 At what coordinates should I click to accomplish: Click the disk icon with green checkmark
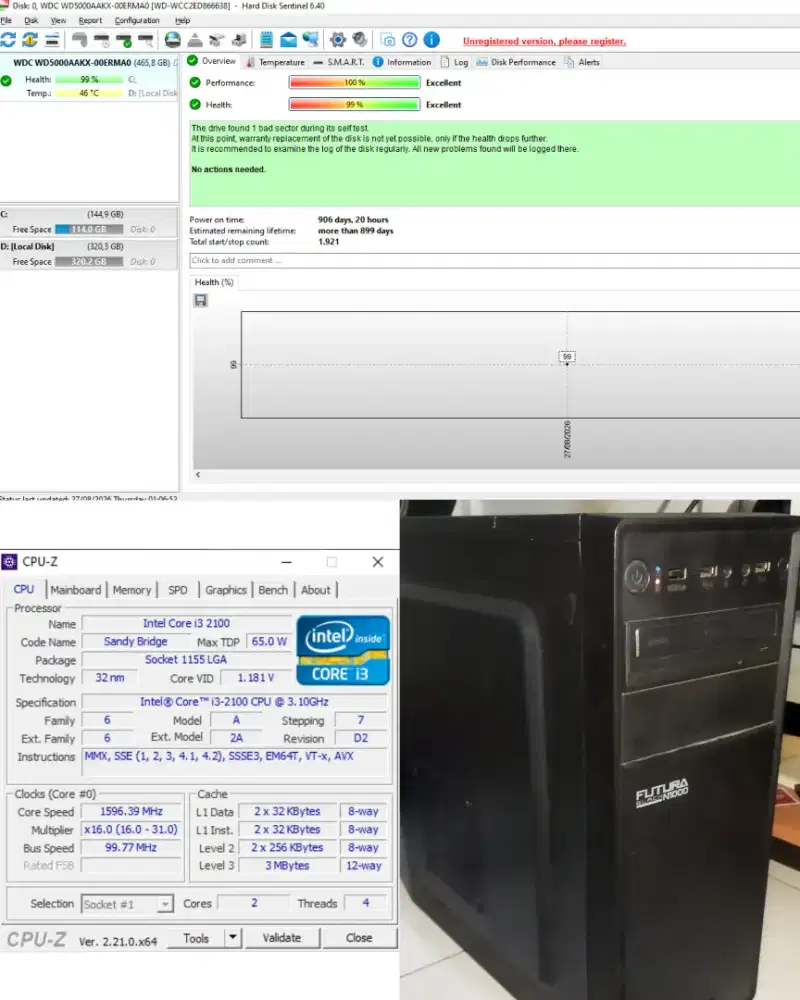point(124,41)
